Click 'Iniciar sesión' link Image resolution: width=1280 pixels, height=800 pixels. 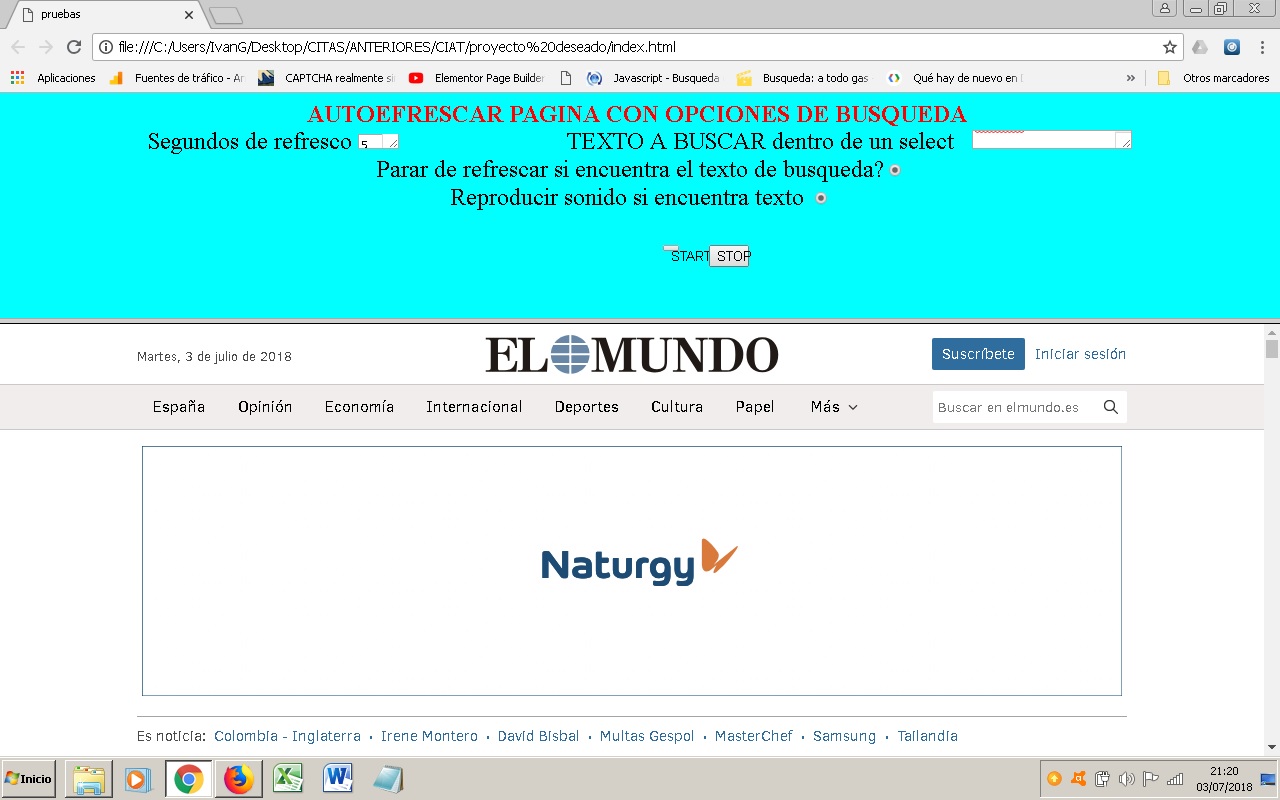point(1080,354)
